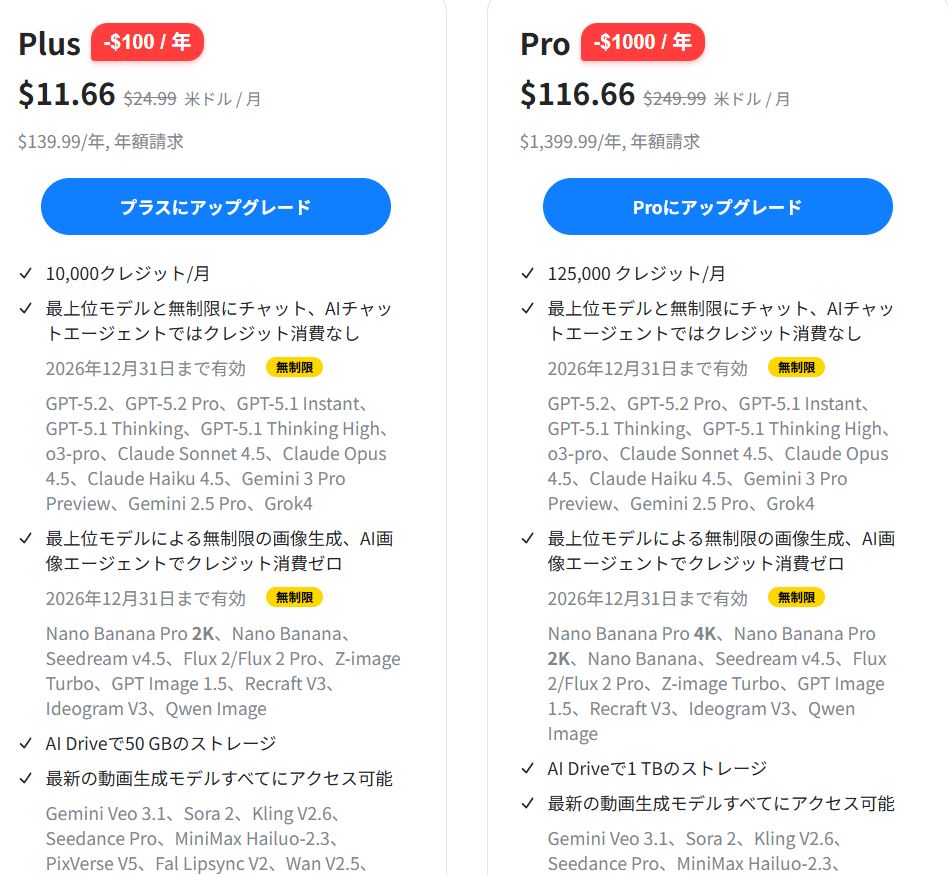Click the Pro plan video models checkmark
The image size is (948, 875).
(x=528, y=803)
